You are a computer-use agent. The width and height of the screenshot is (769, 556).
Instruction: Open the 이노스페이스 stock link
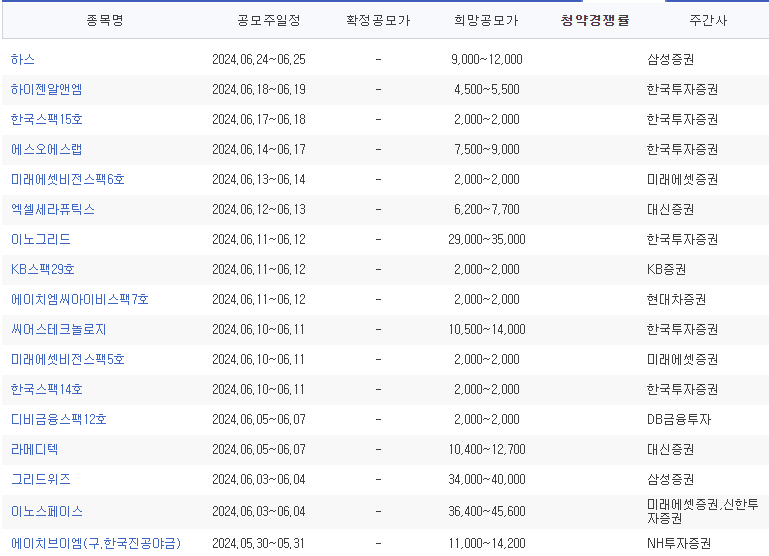tap(47, 511)
